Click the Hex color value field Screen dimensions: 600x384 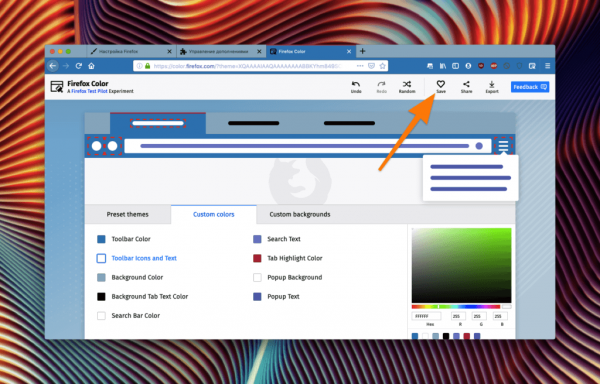coord(426,316)
